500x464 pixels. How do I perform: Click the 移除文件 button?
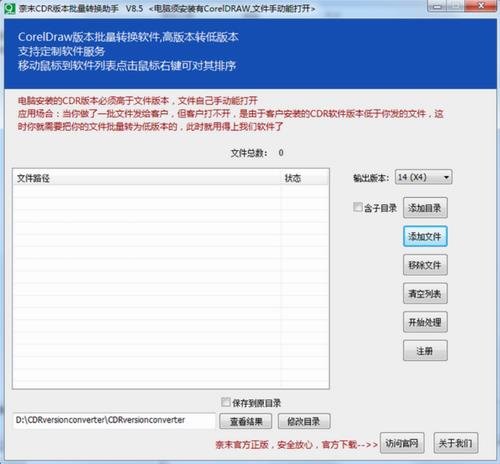pos(425,265)
